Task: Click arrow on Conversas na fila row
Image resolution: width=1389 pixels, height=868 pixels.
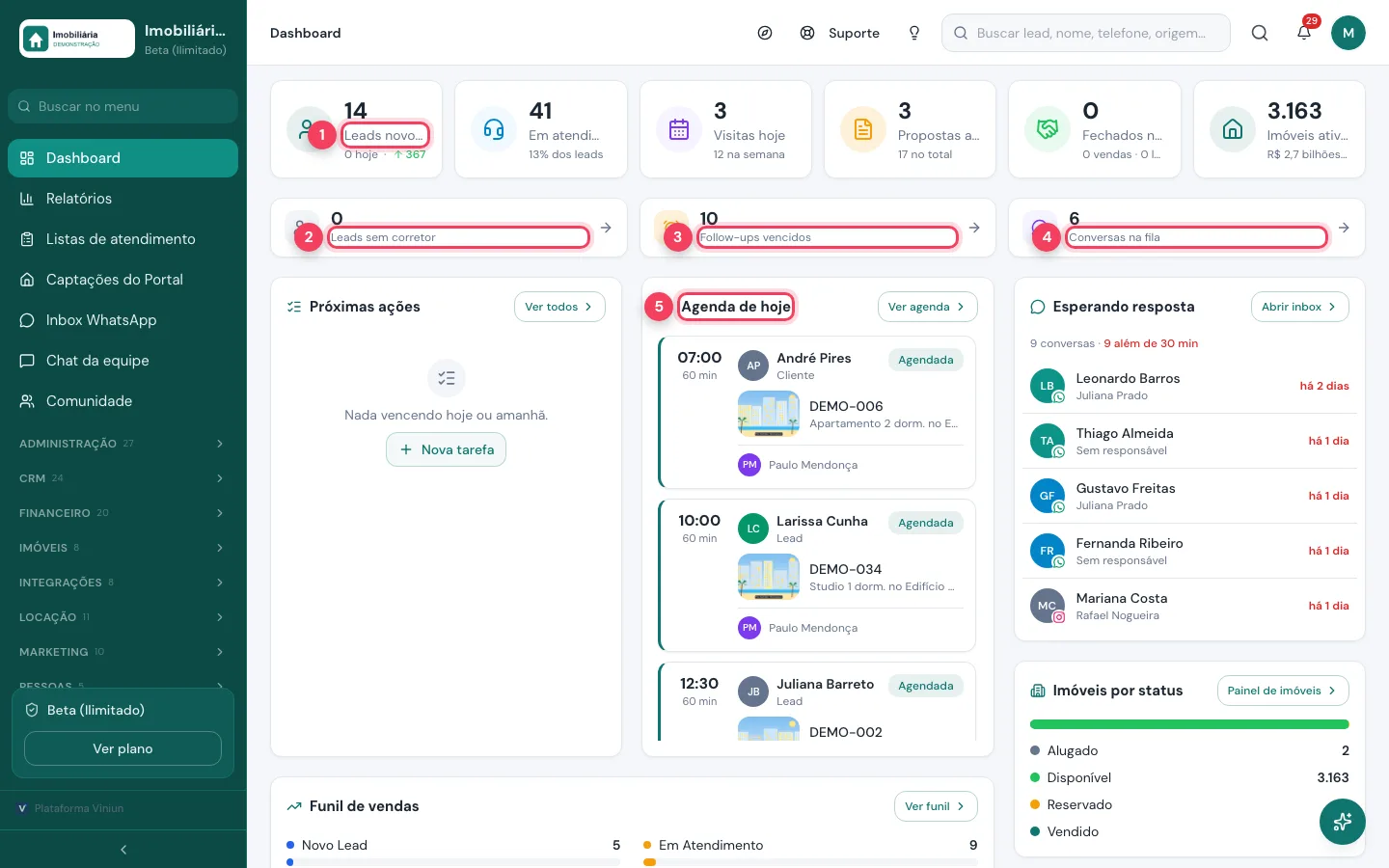Action: tap(1344, 228)
